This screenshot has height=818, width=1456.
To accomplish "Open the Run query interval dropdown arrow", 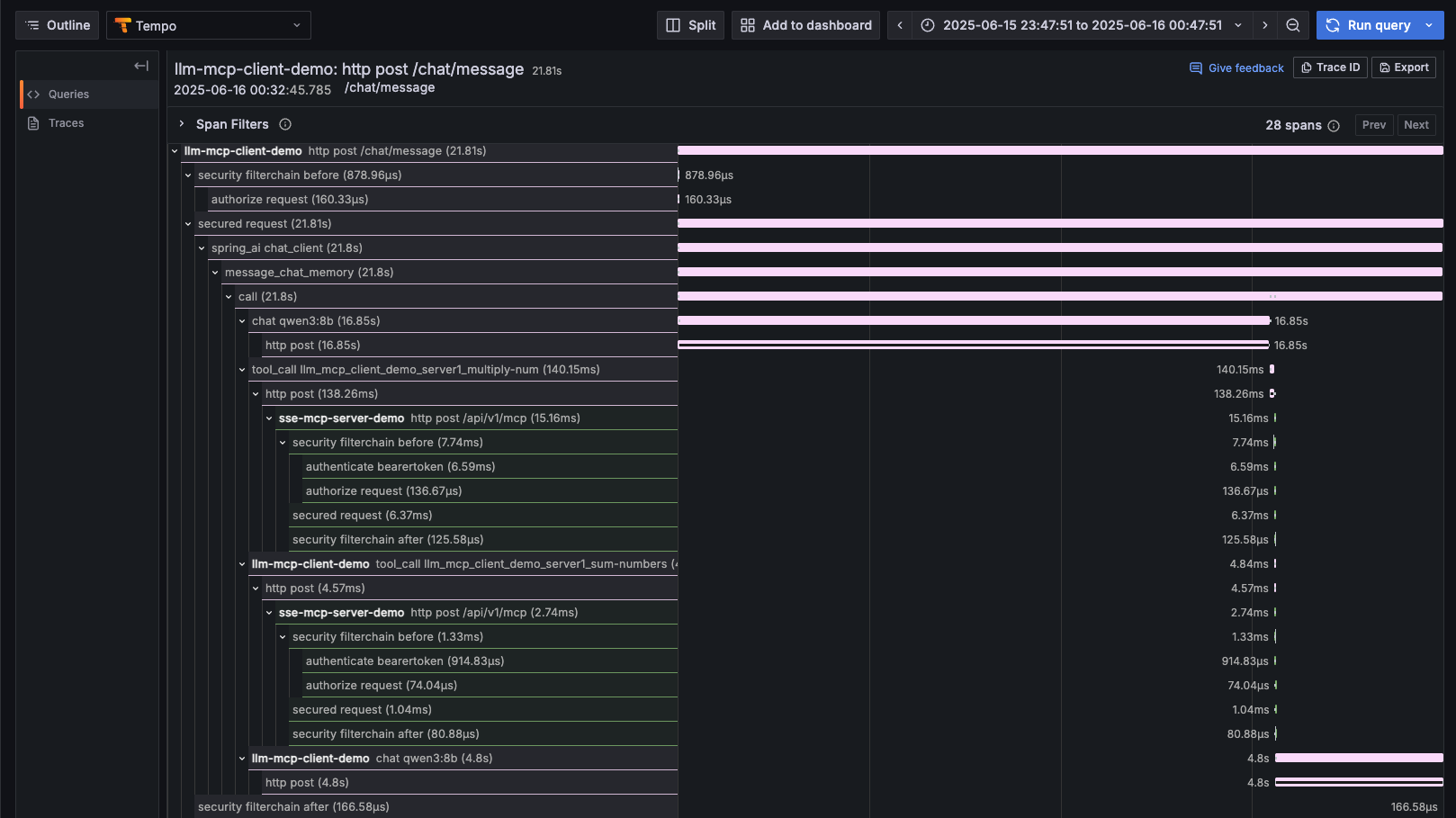I will point(1429,25).
